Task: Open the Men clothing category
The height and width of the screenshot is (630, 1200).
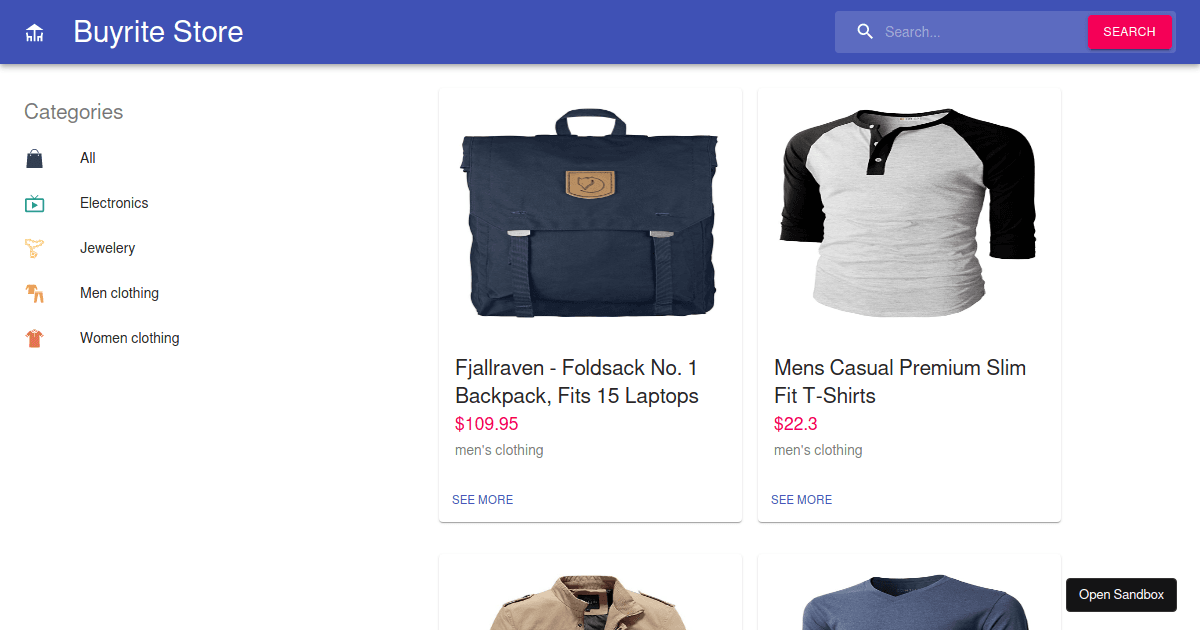Action: pos(119,293)
